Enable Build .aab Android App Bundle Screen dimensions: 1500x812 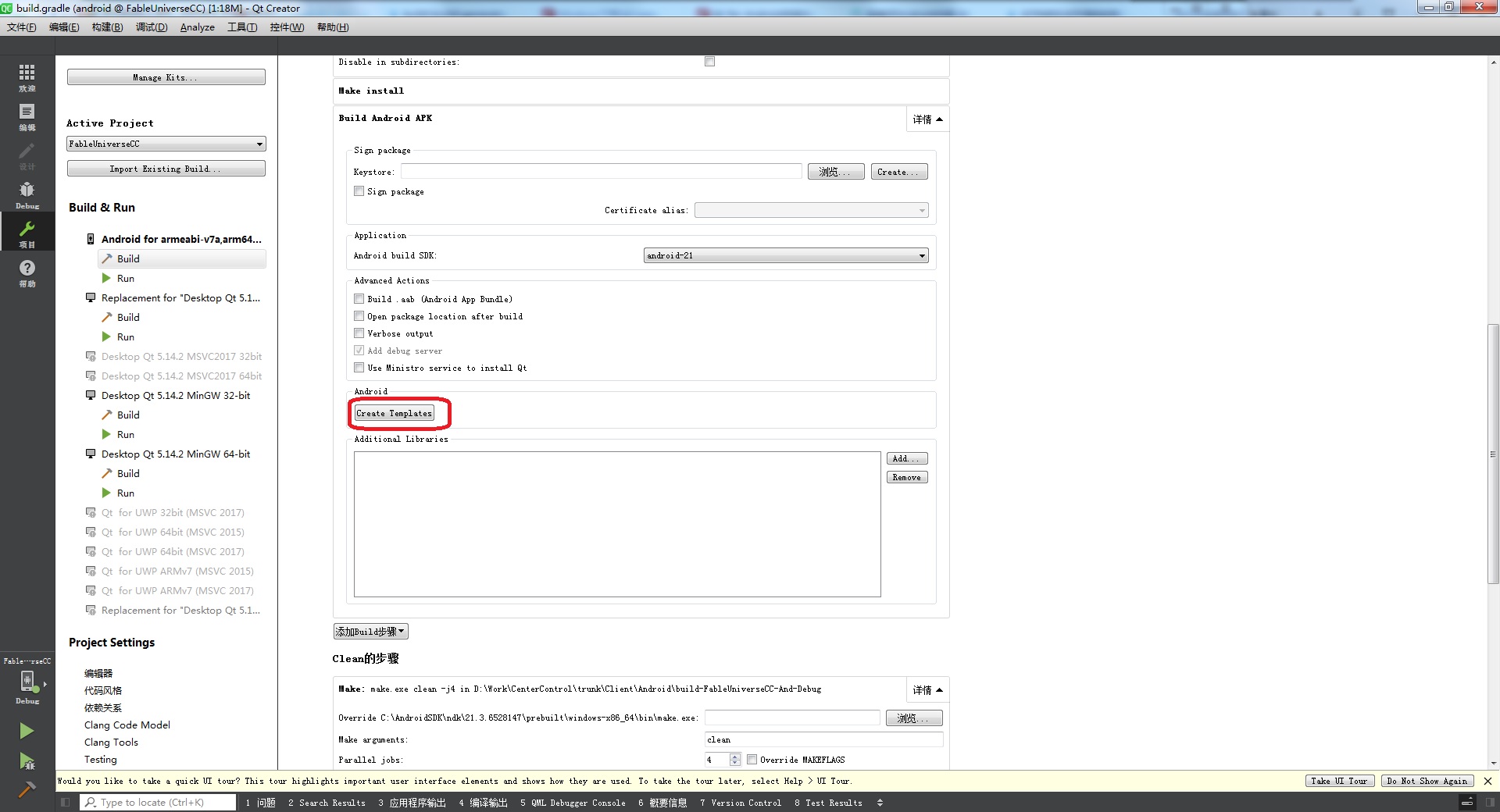click(x=359, y=299)
